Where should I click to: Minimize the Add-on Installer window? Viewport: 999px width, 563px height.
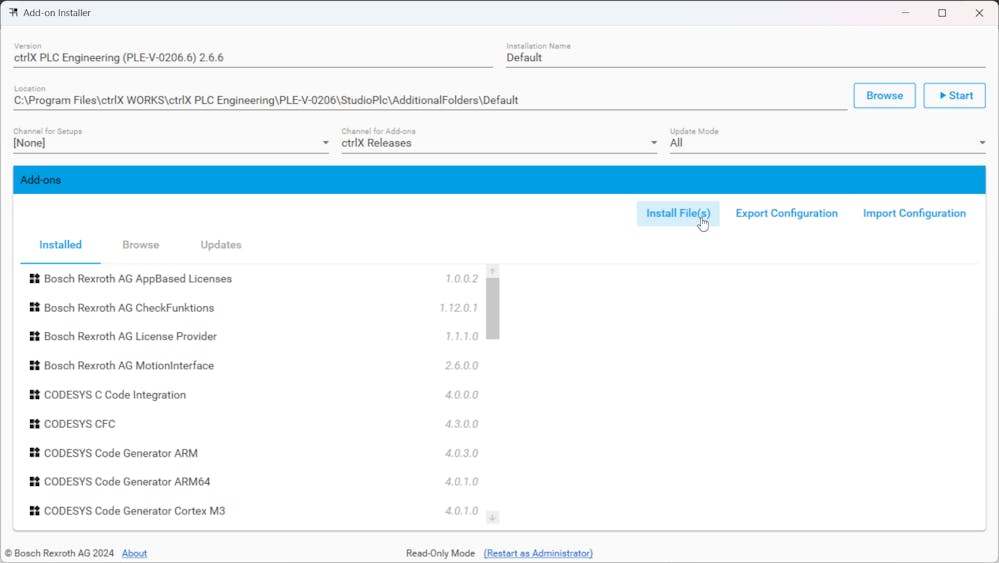click(905, 13)
